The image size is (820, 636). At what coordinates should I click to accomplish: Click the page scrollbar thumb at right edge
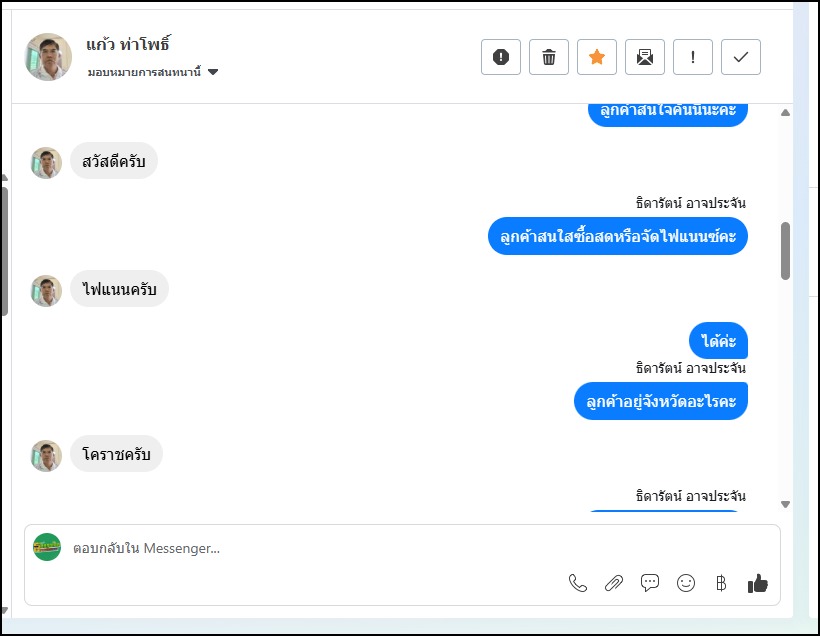tap(786, 250)
